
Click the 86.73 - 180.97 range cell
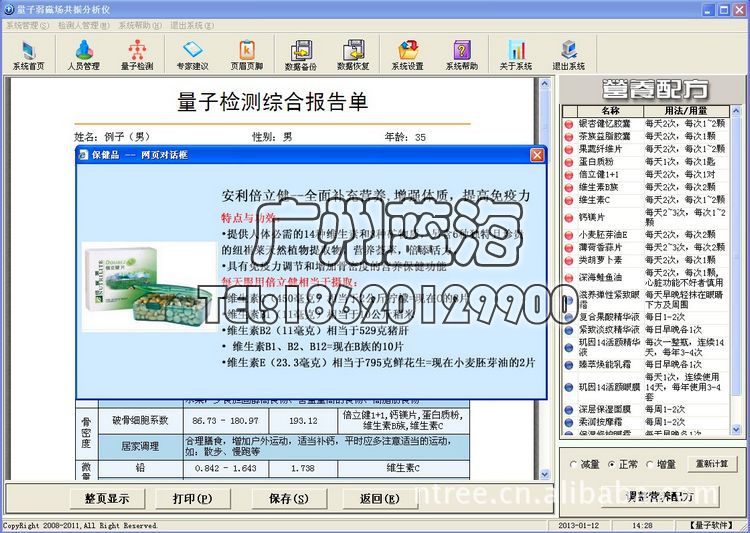point(226,421)
